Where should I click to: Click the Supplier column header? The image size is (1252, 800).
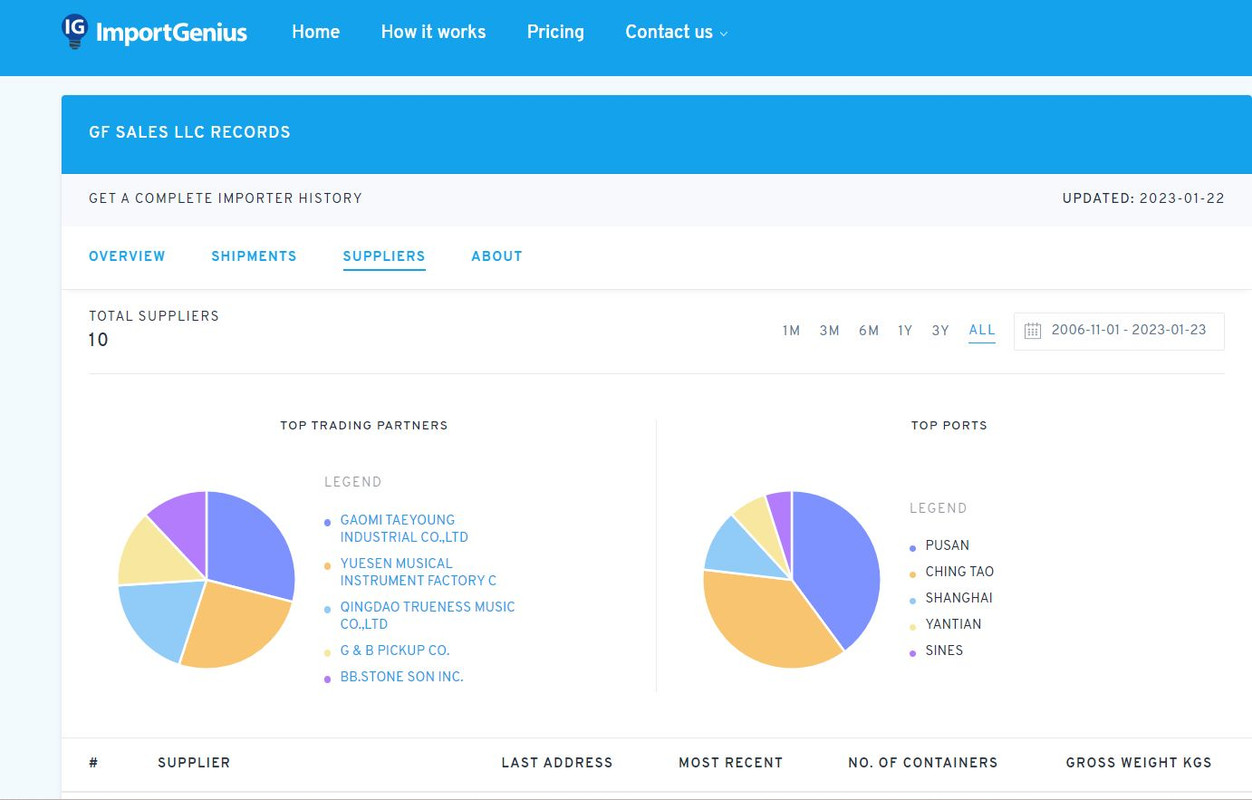pos(194,762)
